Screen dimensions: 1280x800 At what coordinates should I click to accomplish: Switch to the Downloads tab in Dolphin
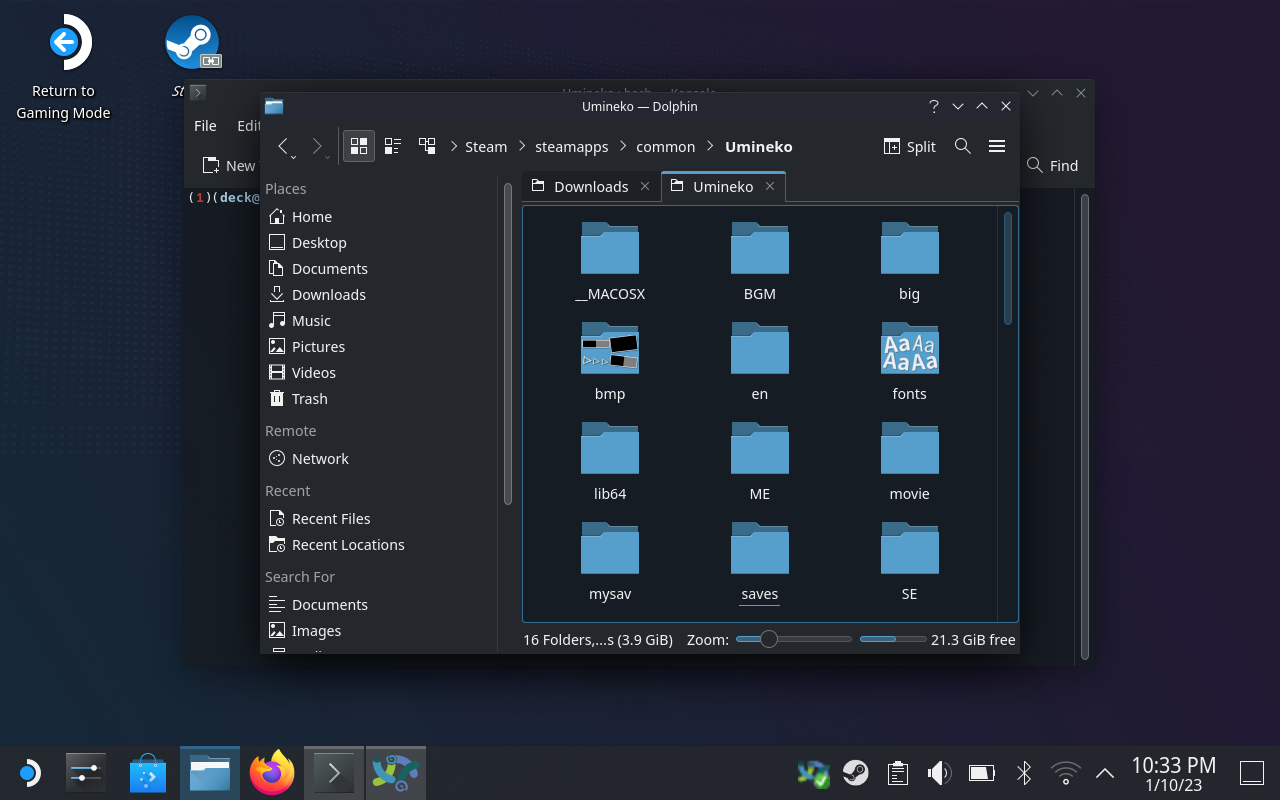(x=591, y=187)
